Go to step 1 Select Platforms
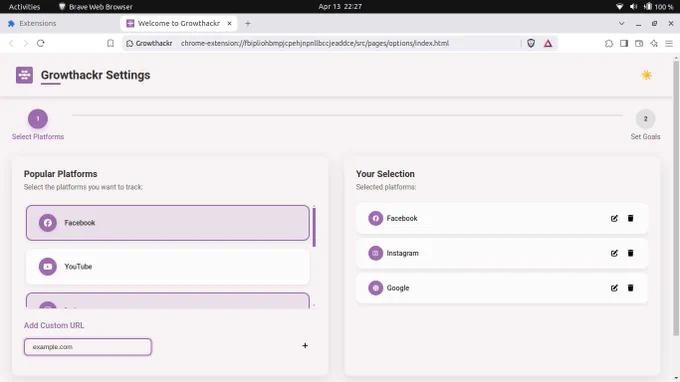 tap(38, 119)
